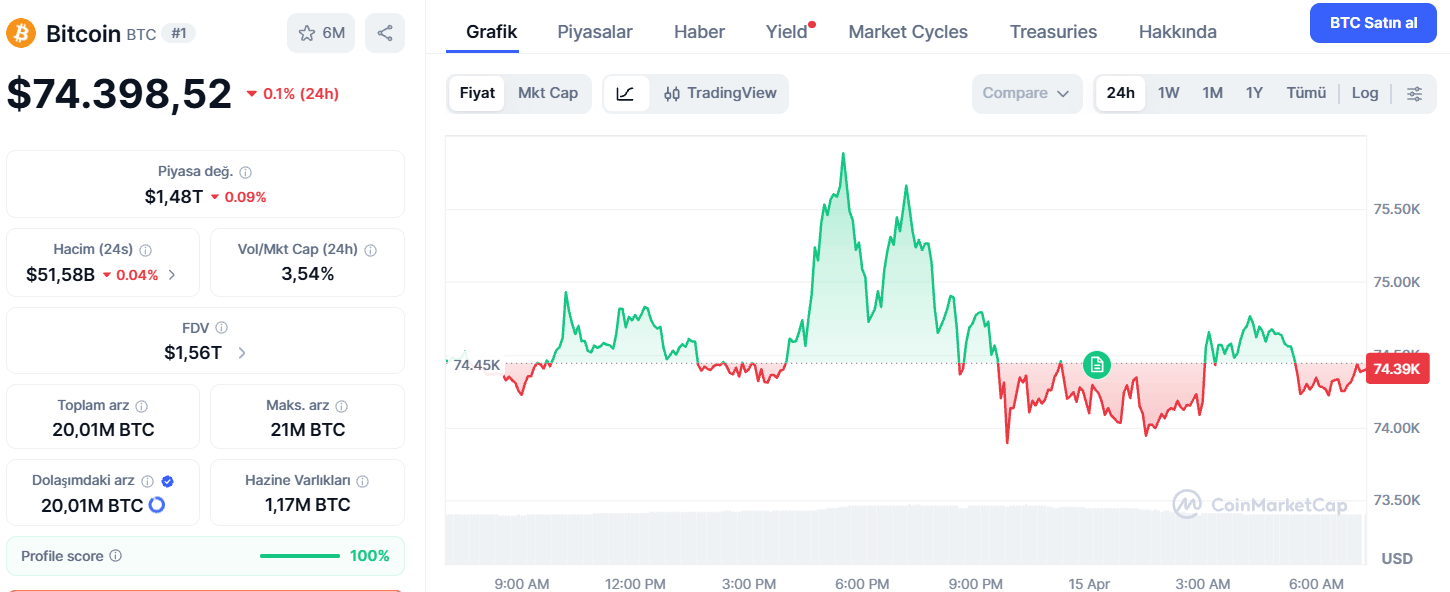Click the $1,48T market cap value
This screenshot has height=592, width=1450.
[174, 197]
